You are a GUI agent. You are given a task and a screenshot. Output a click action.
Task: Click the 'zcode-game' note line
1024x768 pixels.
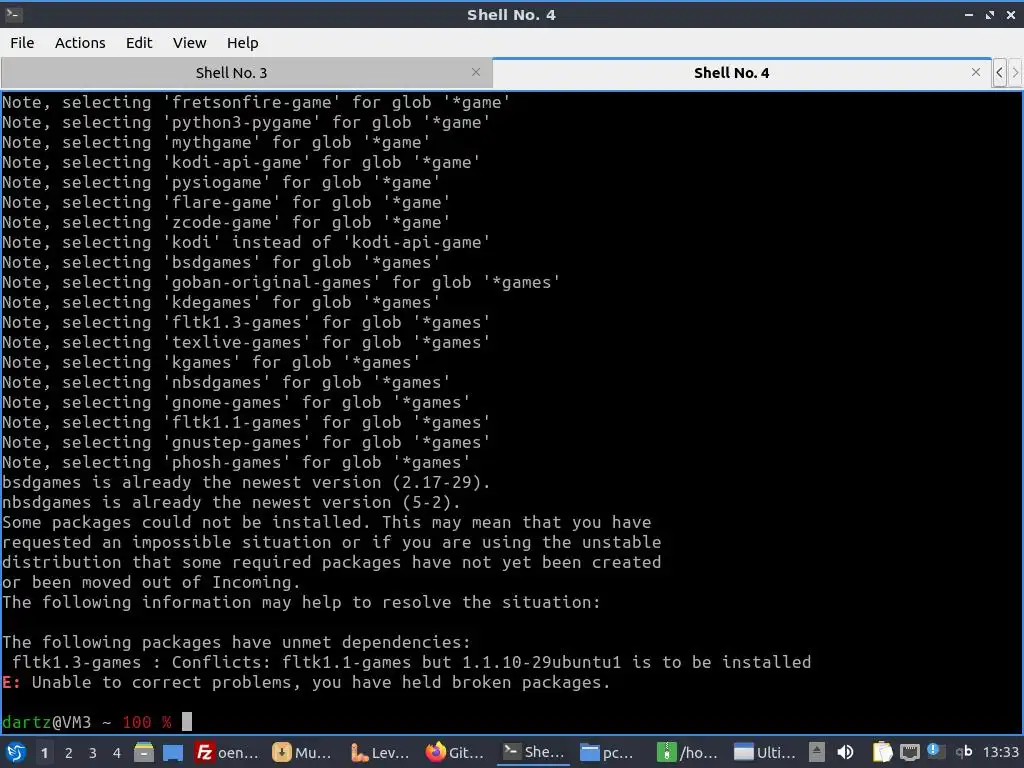226,222
